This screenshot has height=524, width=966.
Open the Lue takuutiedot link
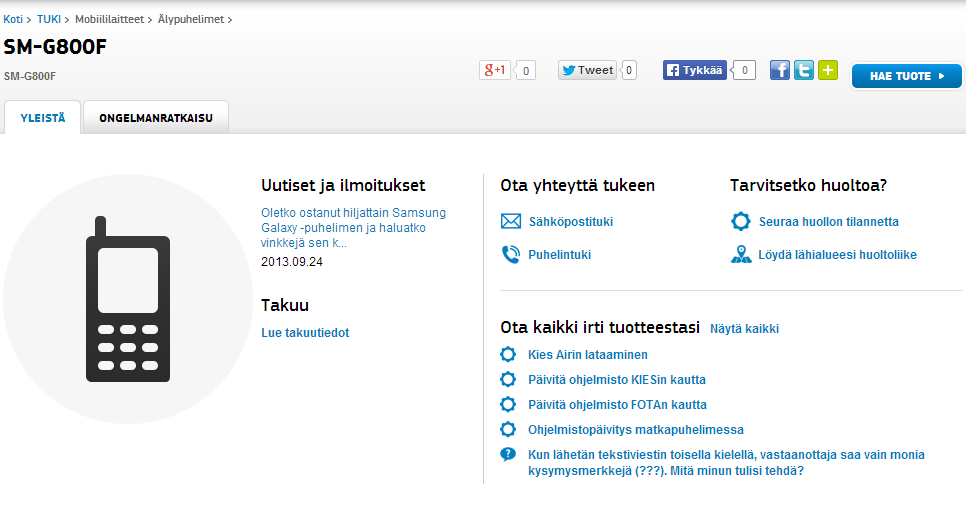305,333
